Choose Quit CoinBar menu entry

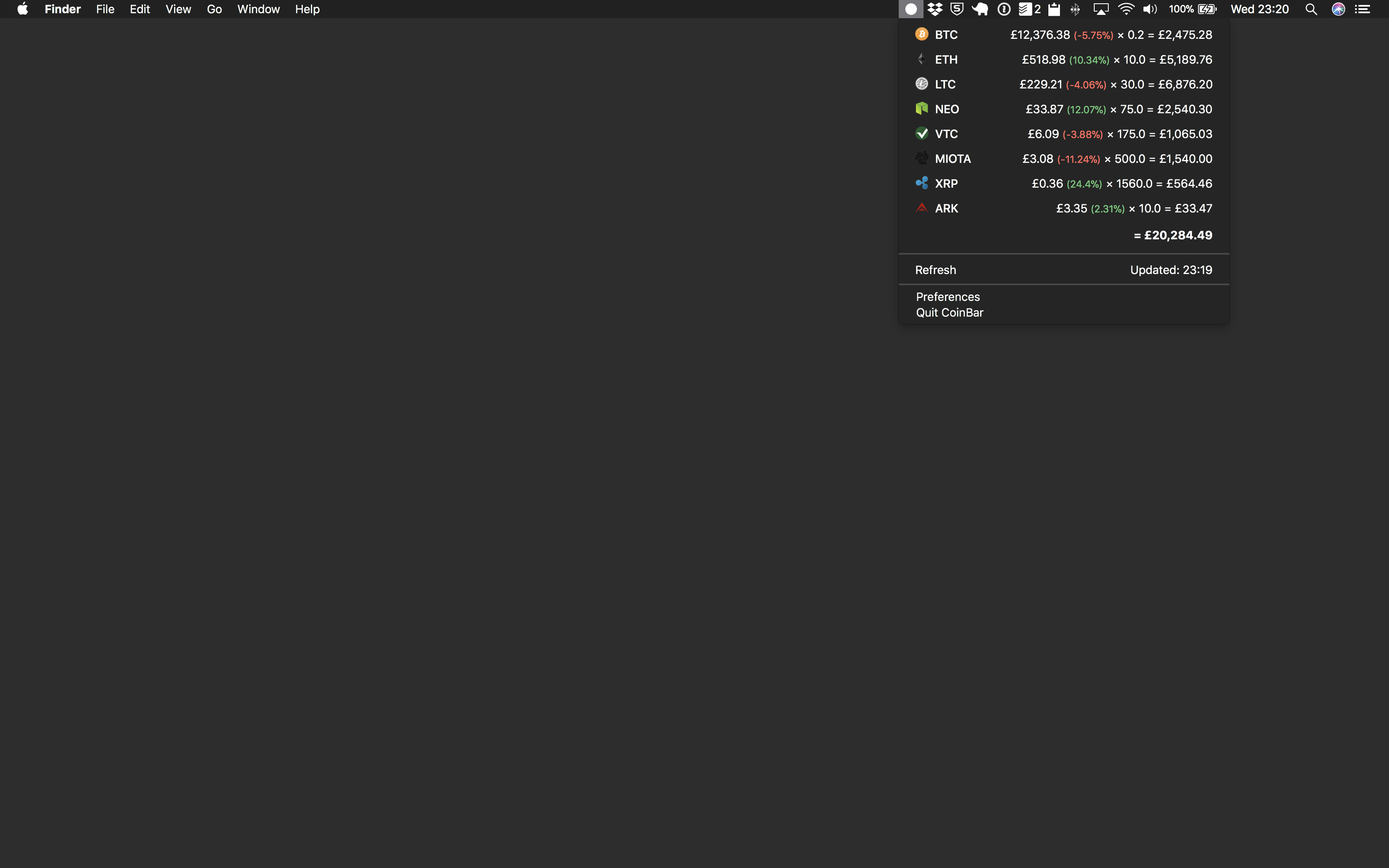pyautogui.click(x=949, y=313)
